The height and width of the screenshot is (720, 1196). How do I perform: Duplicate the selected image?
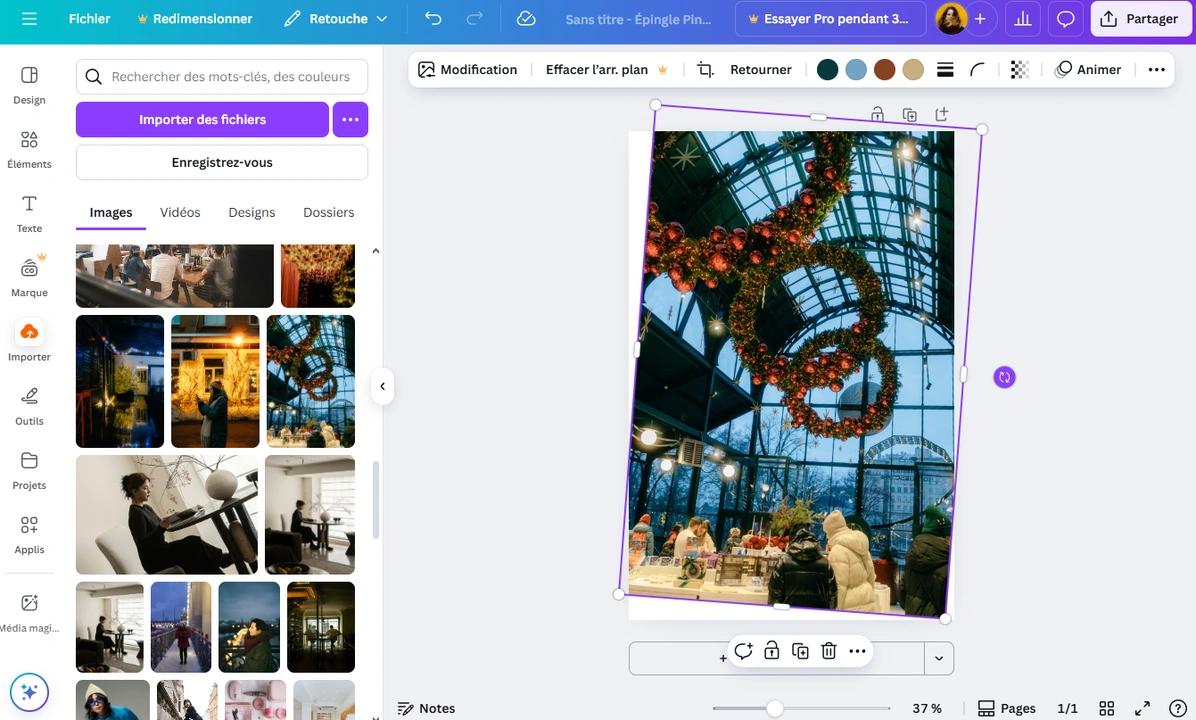coord(800,651)
